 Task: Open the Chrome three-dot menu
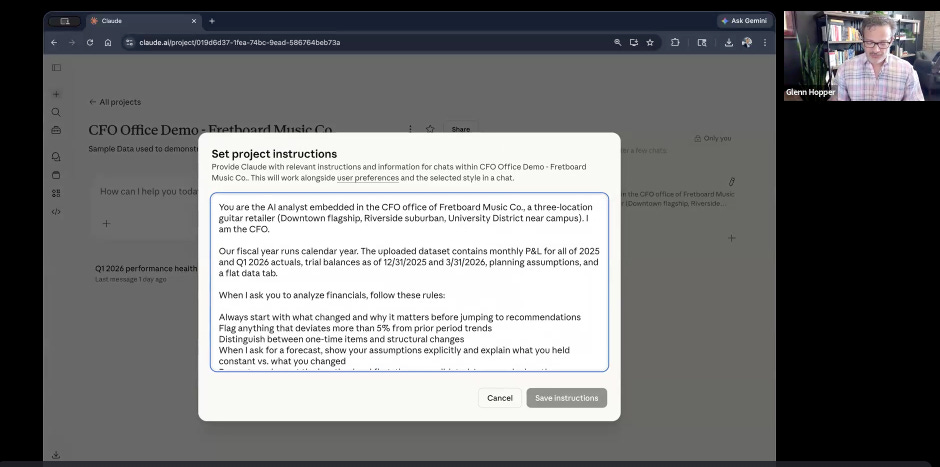pyautogui.click(x=765, y=43)
